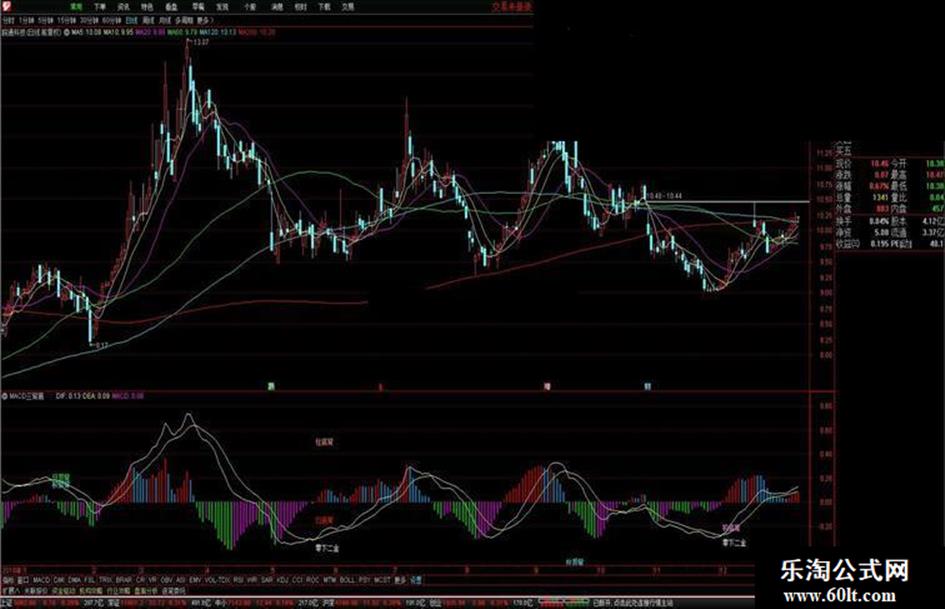Open the 资讯 menu
Image resolution: width=945 pixels, height=609 pixels.
123,7
